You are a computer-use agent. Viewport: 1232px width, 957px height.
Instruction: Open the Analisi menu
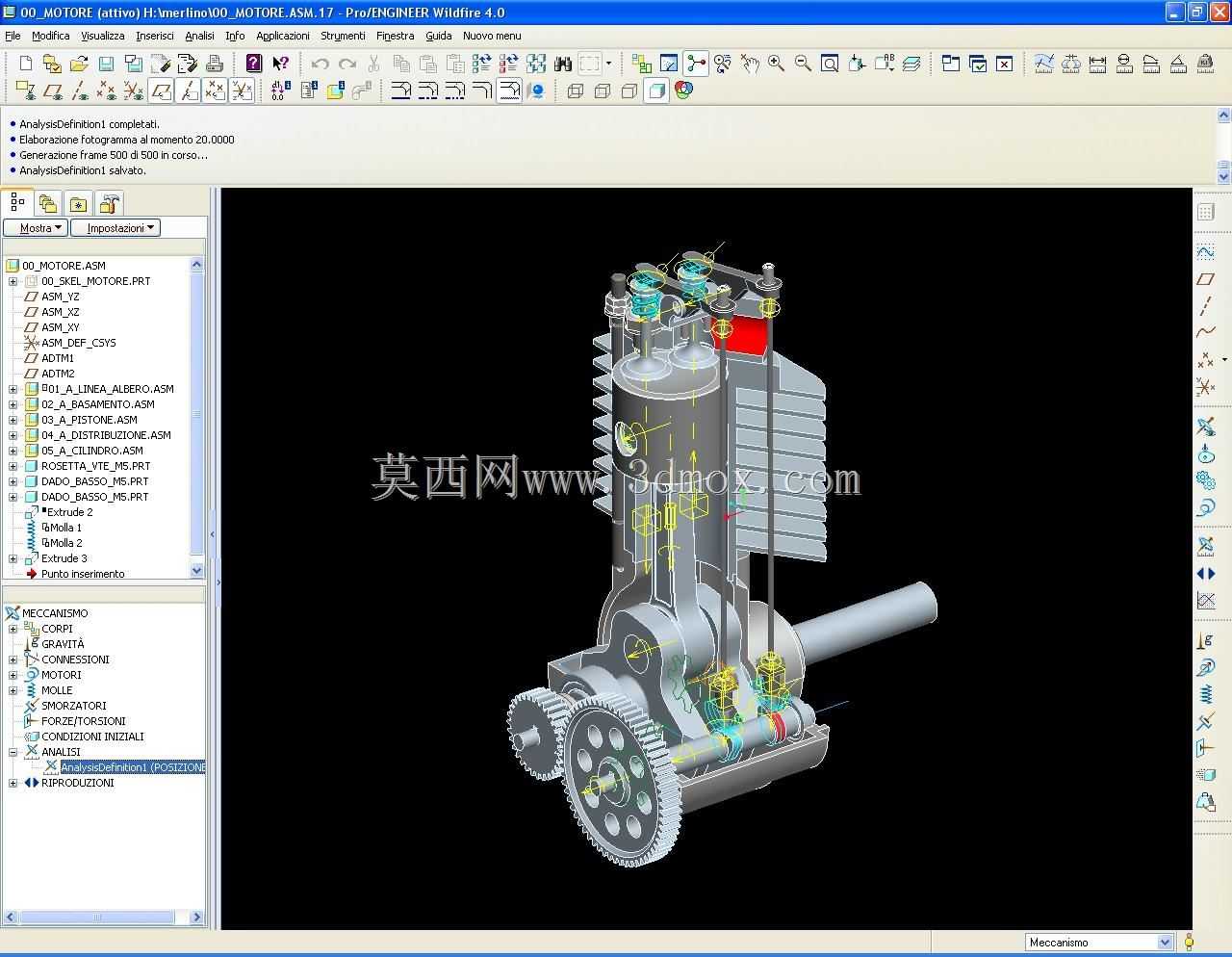point(199,36)
